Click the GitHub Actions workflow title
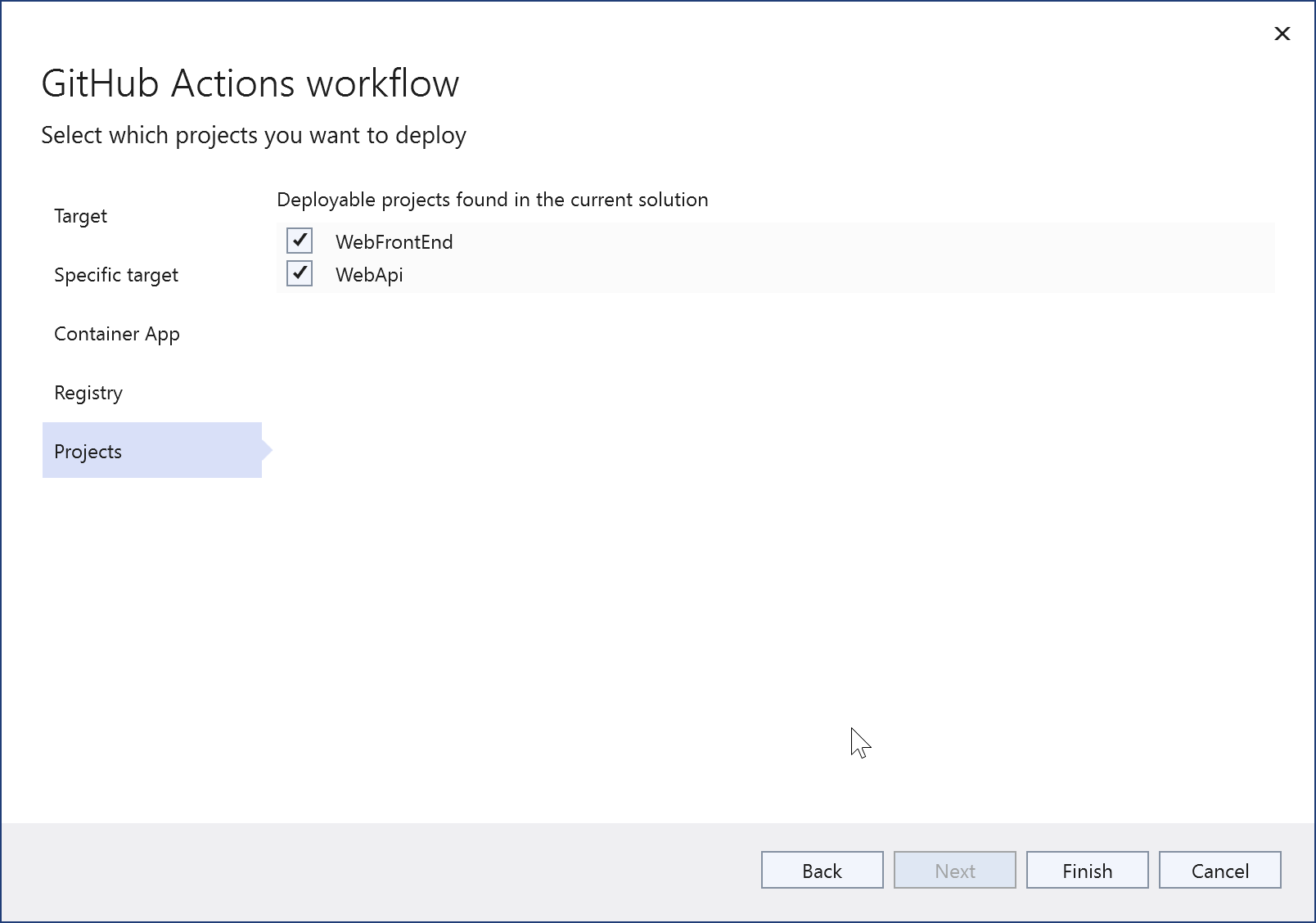The width and height of the screenshot is (1316, 923). tap(250, 82)
